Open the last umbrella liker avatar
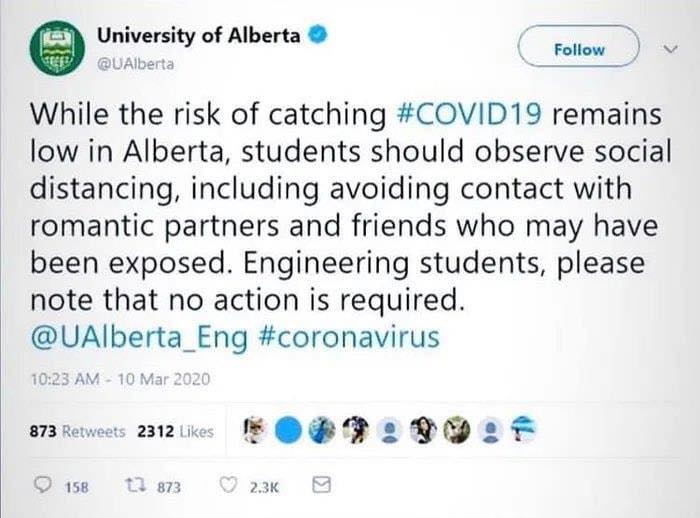 click(523, 430)
